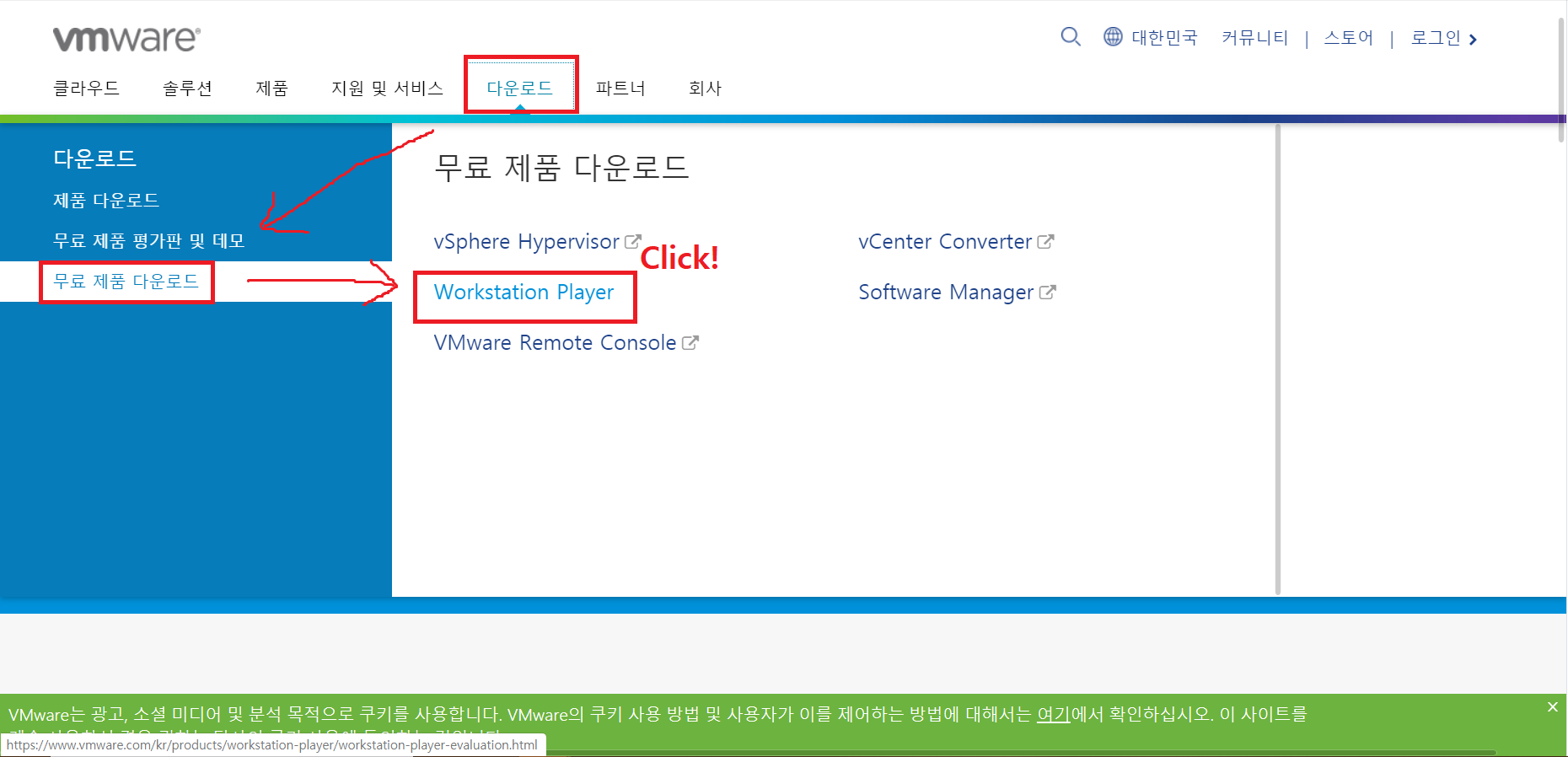Click the dropdown panel vertical scrollbar
The height and width of the screenshot is (757, 1568).
(x=1278, y=359)
